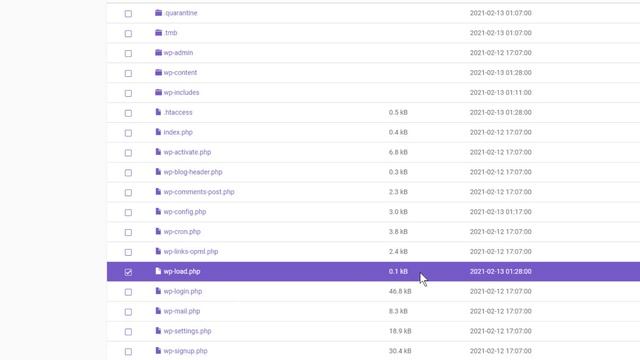Click the wp-blog-header.php file name
Screen dimensions: 640x360
point(193,172)
